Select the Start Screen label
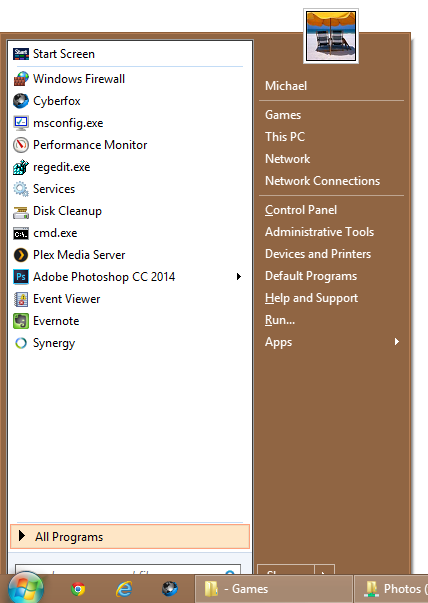Viewport: 428px width, 603px height. (x=63, y=54)
